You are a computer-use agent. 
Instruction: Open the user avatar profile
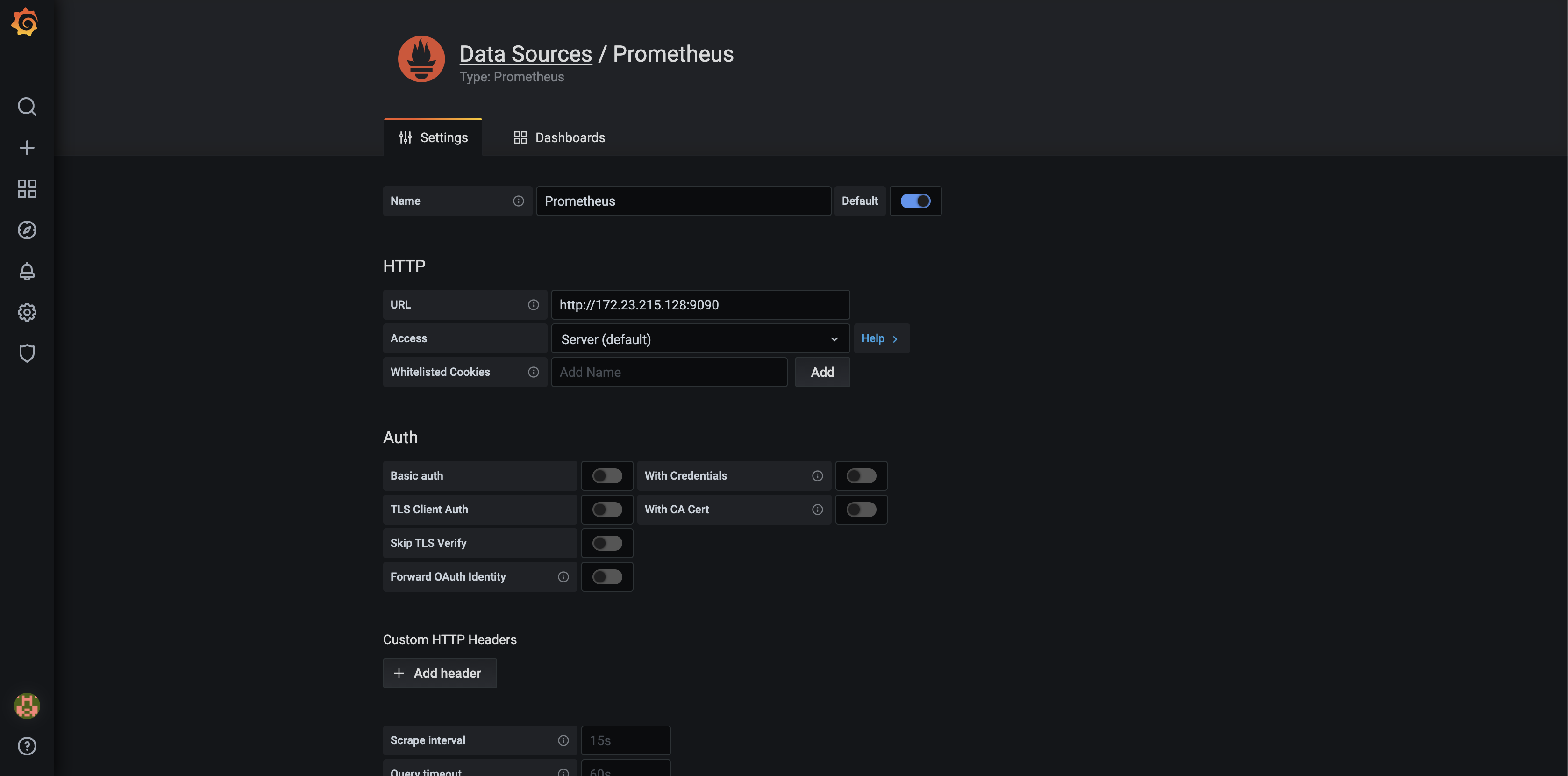point(27,705)
